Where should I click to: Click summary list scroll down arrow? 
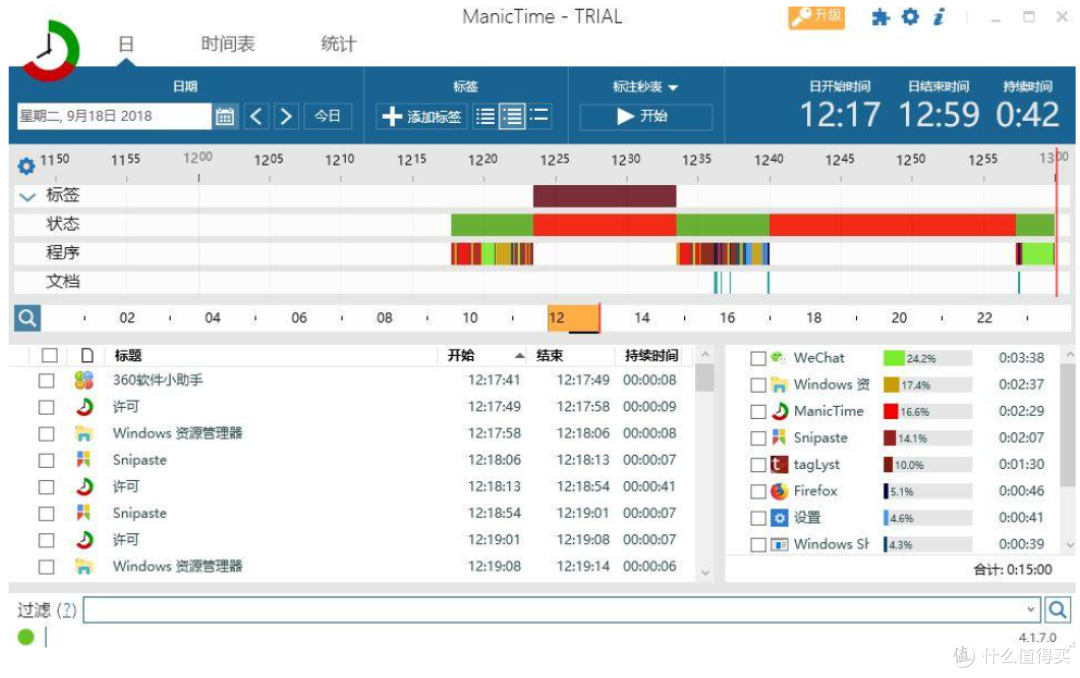(x=1070, y=544)
